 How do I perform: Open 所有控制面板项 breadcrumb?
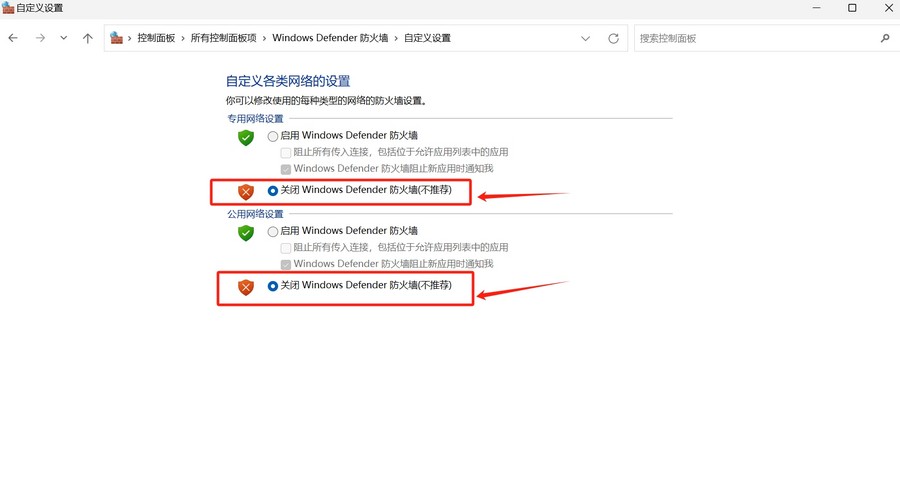point(223,38)
